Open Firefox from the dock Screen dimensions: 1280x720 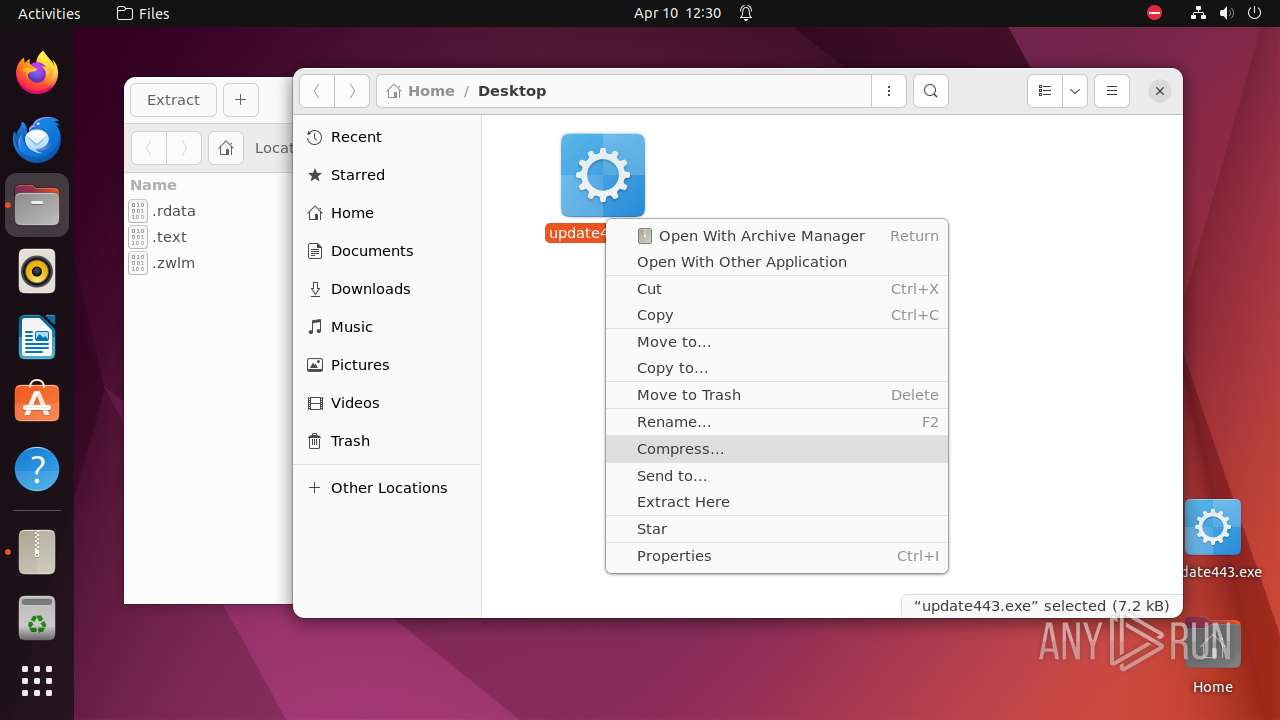(x=37, y=73)
